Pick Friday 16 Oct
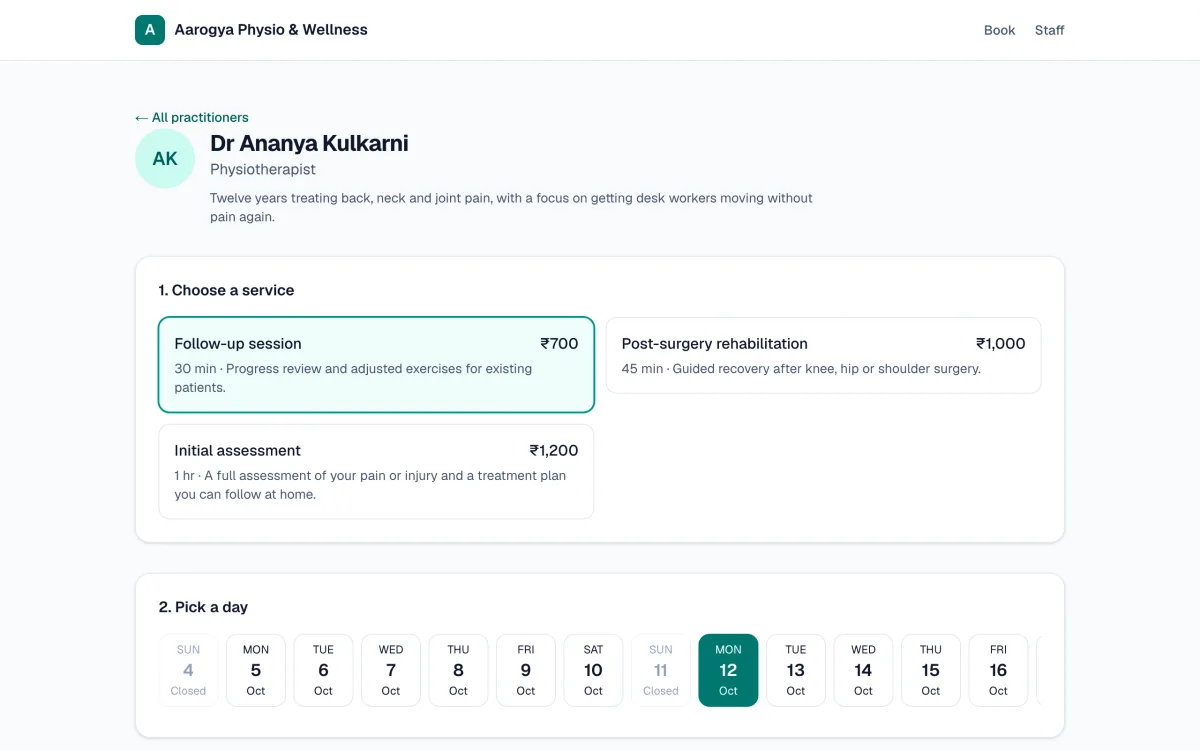The width and height of the screenshot is (1200, 750). pyautogui.click(x=998, y=670)
